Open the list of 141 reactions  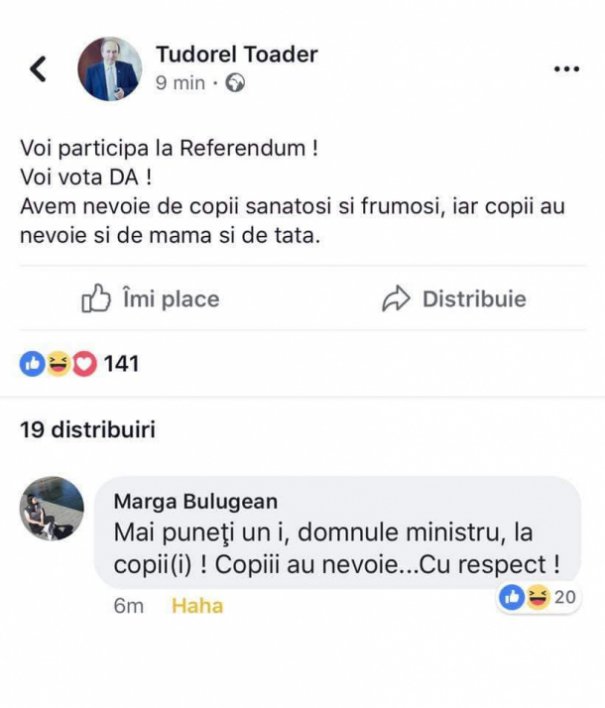click(x=121, y=364)
